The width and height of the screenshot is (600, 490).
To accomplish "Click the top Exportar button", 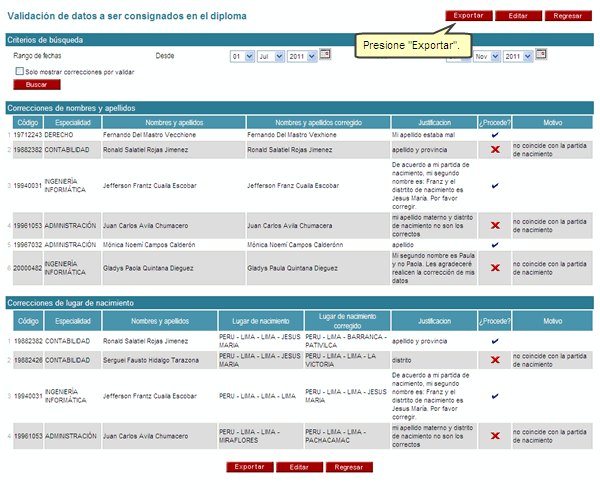I will (x=469, y=16).
